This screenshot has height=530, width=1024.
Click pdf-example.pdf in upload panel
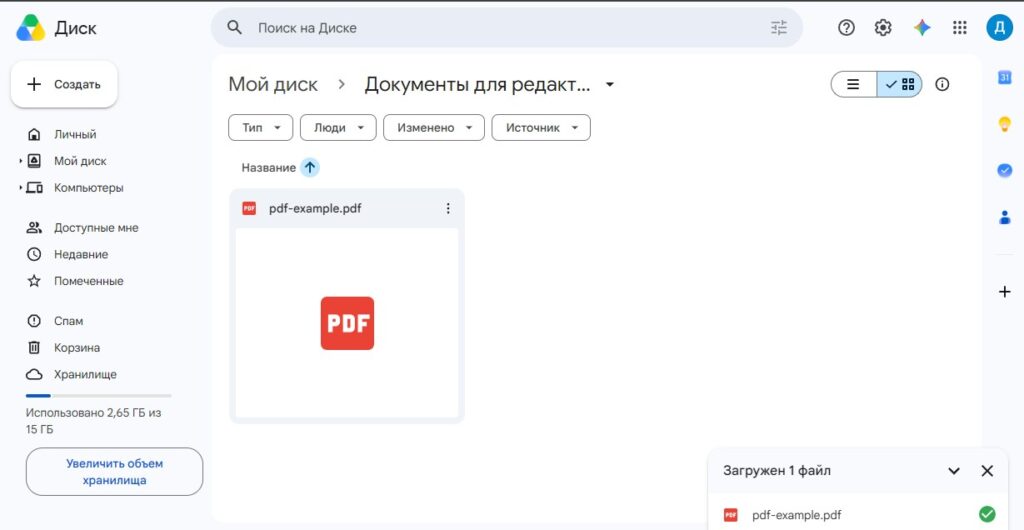[x=796, y=515]
